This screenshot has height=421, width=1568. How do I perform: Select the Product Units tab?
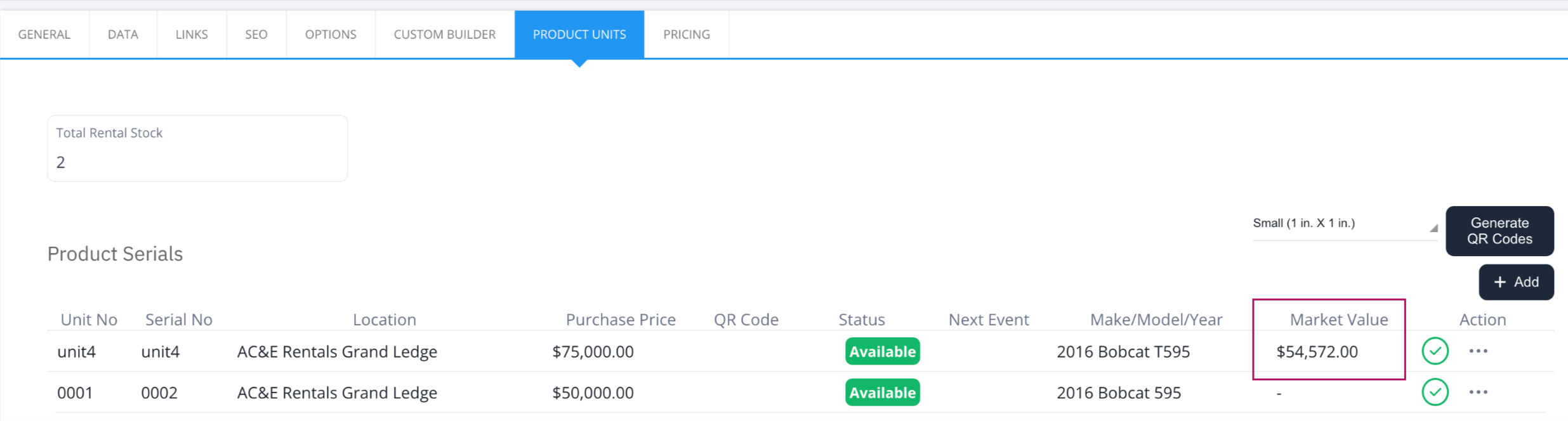point(579,34)
